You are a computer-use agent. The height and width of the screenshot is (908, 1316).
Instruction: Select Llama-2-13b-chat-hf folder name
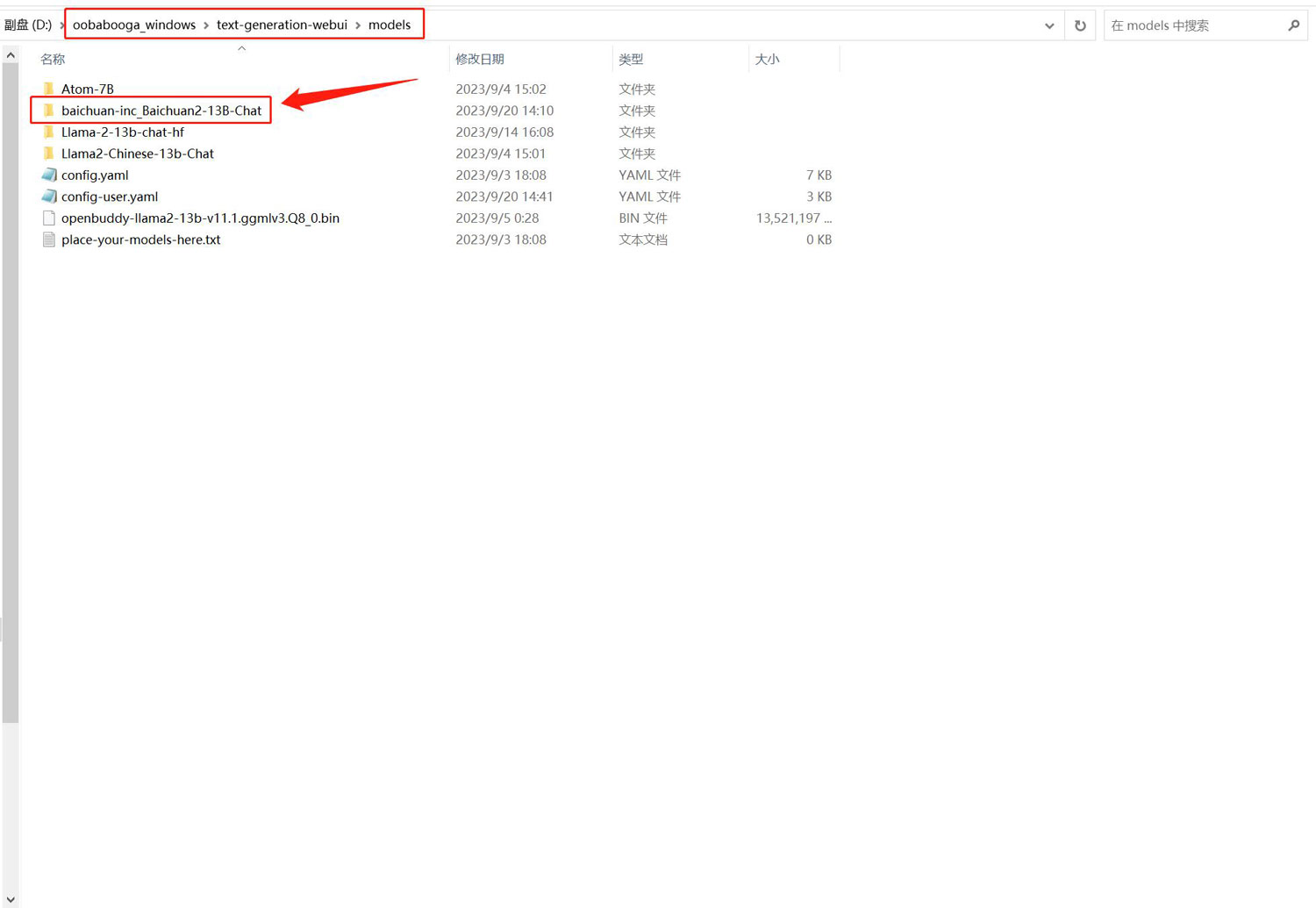click(123, 132)
